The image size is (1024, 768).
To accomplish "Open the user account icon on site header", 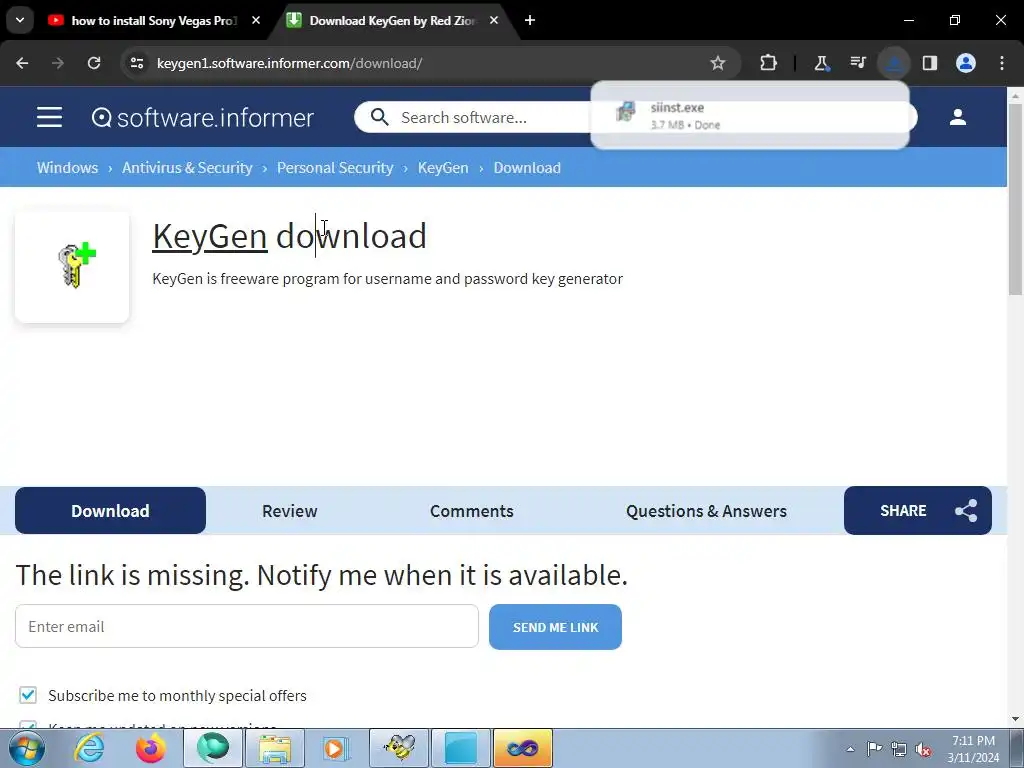I will [957, 118].
